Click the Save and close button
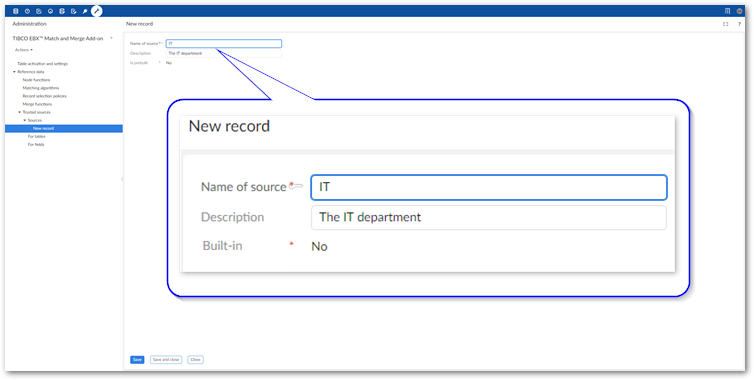This screenshot has height=380, width=754. [166, 360]
